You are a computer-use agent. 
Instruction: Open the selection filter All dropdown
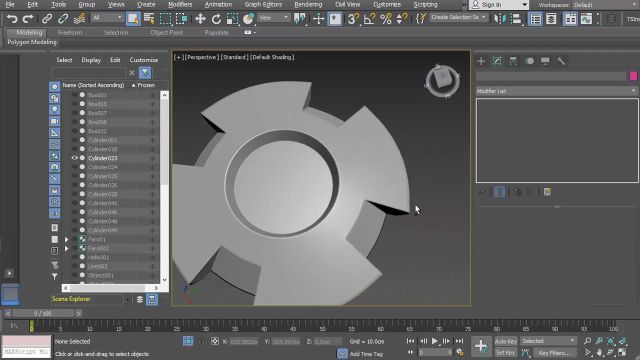[x=107, y=18]
